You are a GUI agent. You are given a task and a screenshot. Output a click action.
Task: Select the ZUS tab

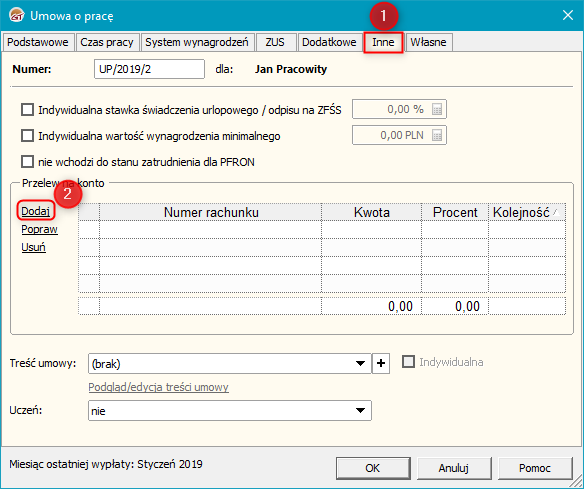(275, 42)
